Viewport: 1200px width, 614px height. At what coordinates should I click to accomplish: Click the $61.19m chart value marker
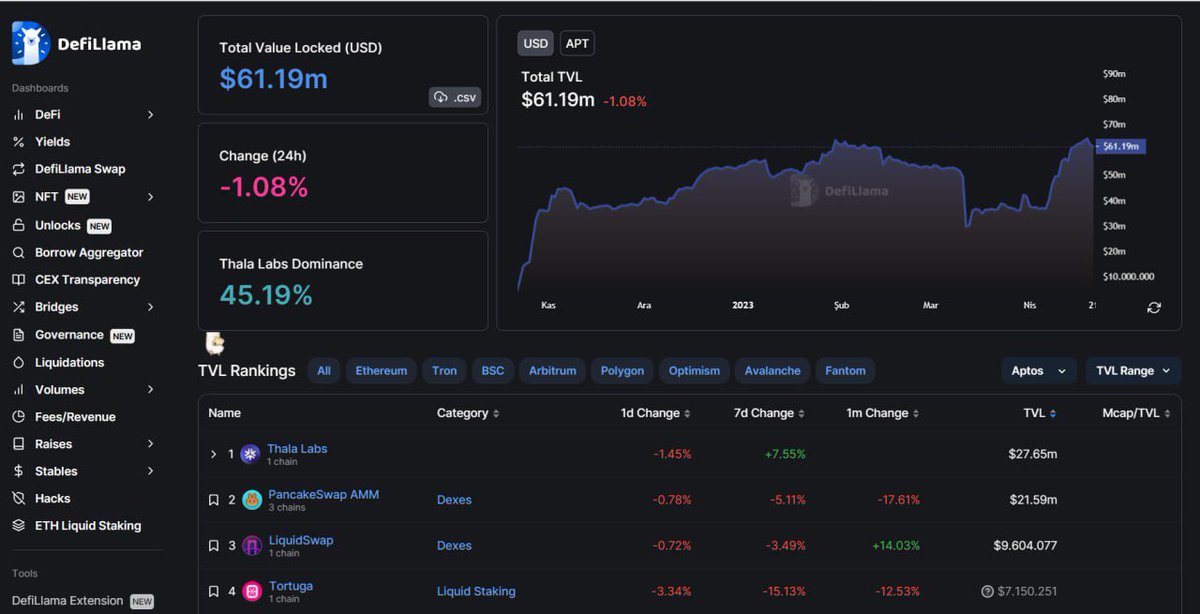[1120, 146]
